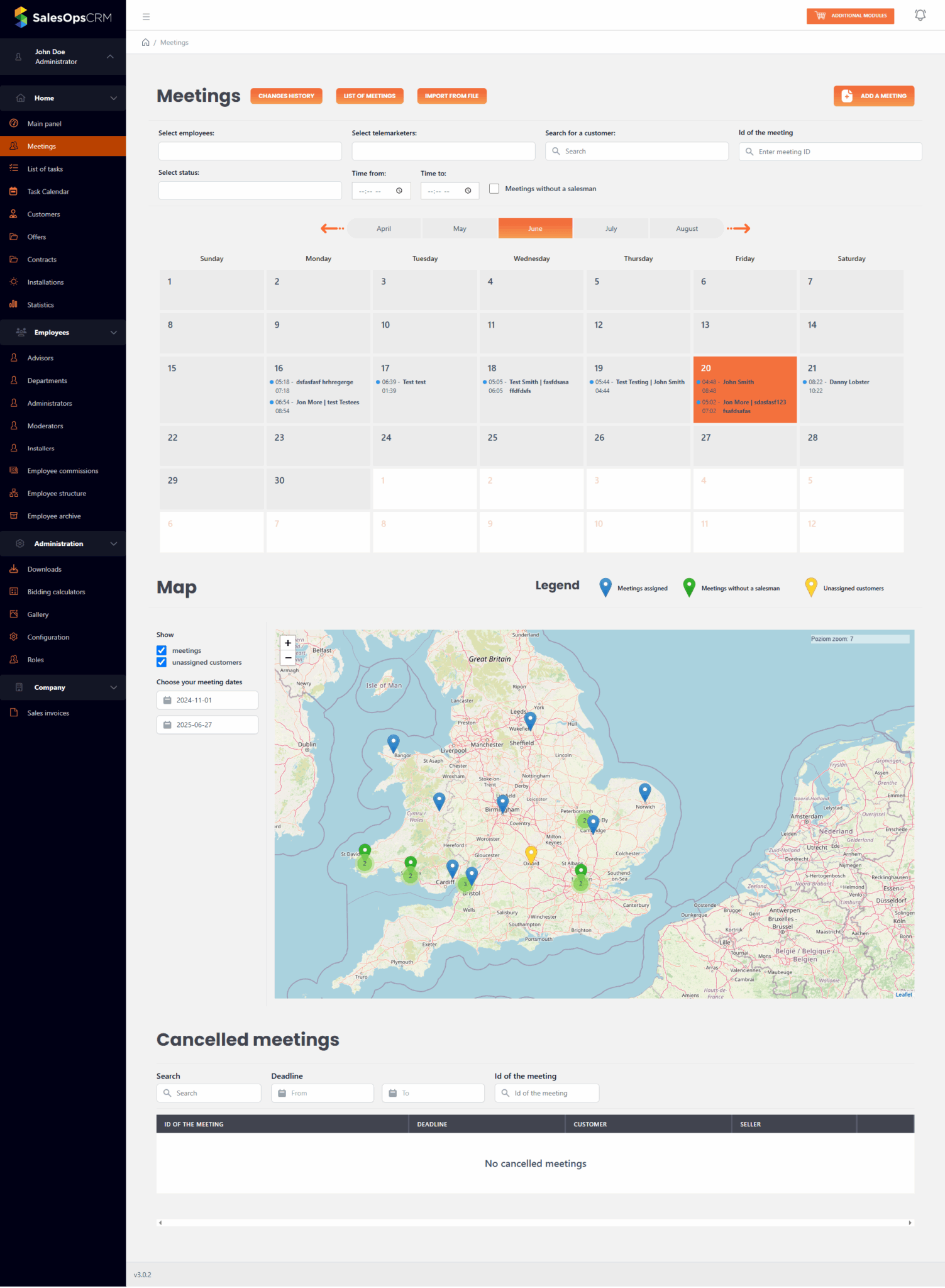Click the yellow unassigned customer pin near Oxford
This screenshot has height=1288, width=945.
[x=531, y=853]
